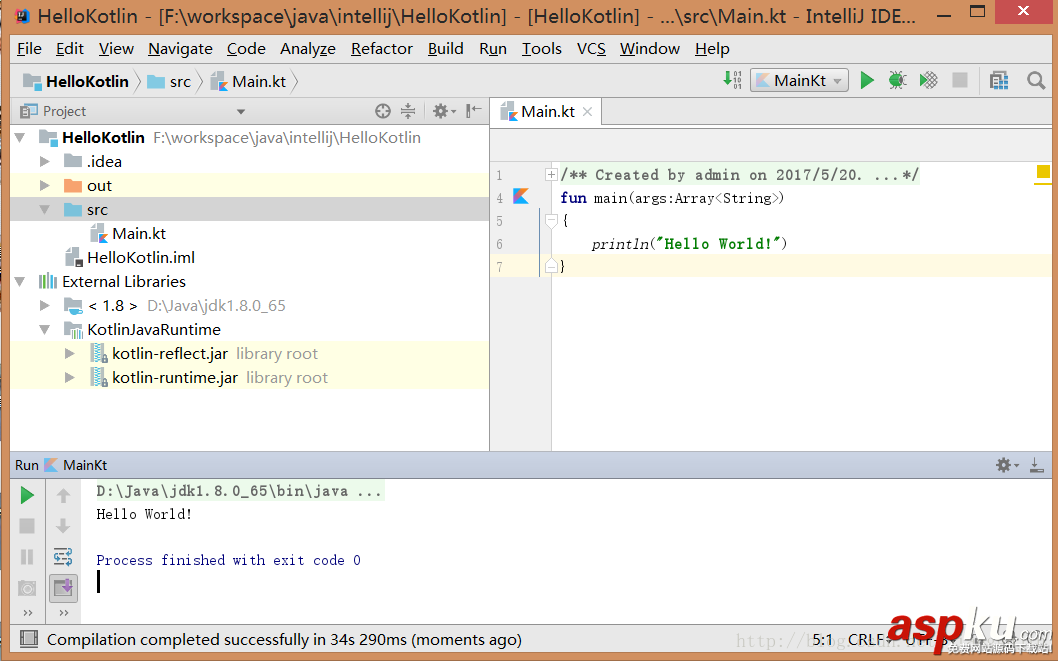Place cursor in println line of code

[689, 243]
